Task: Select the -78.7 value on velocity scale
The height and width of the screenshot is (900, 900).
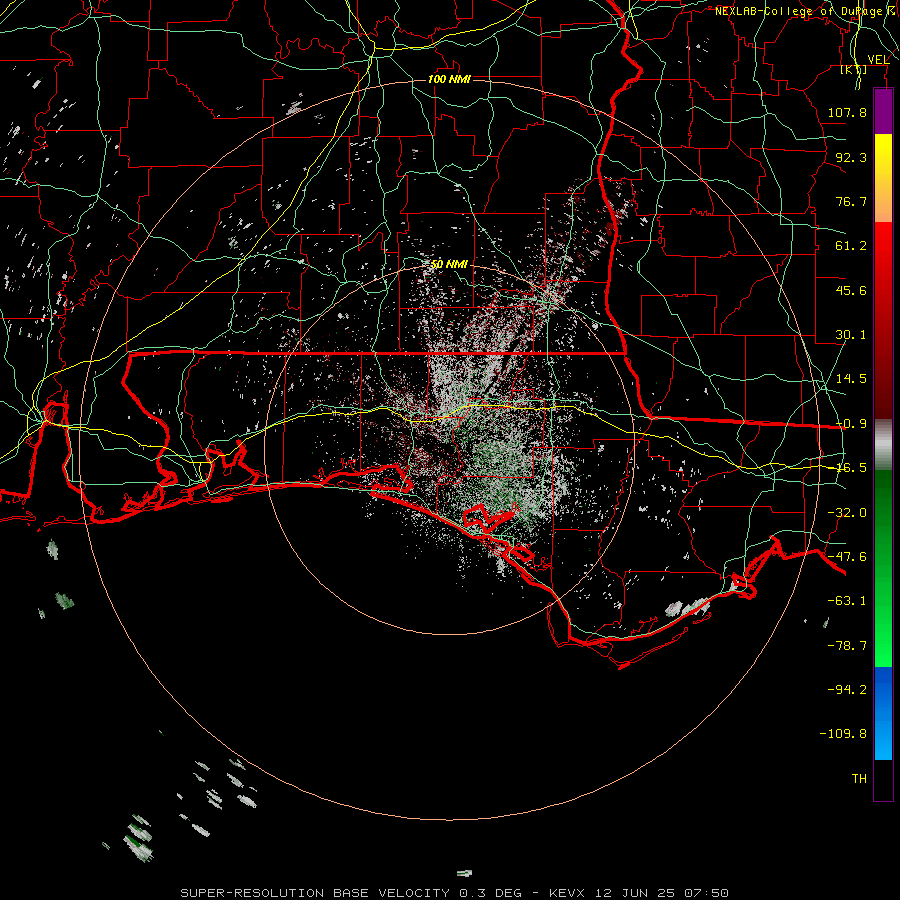Action: [847, 646]
